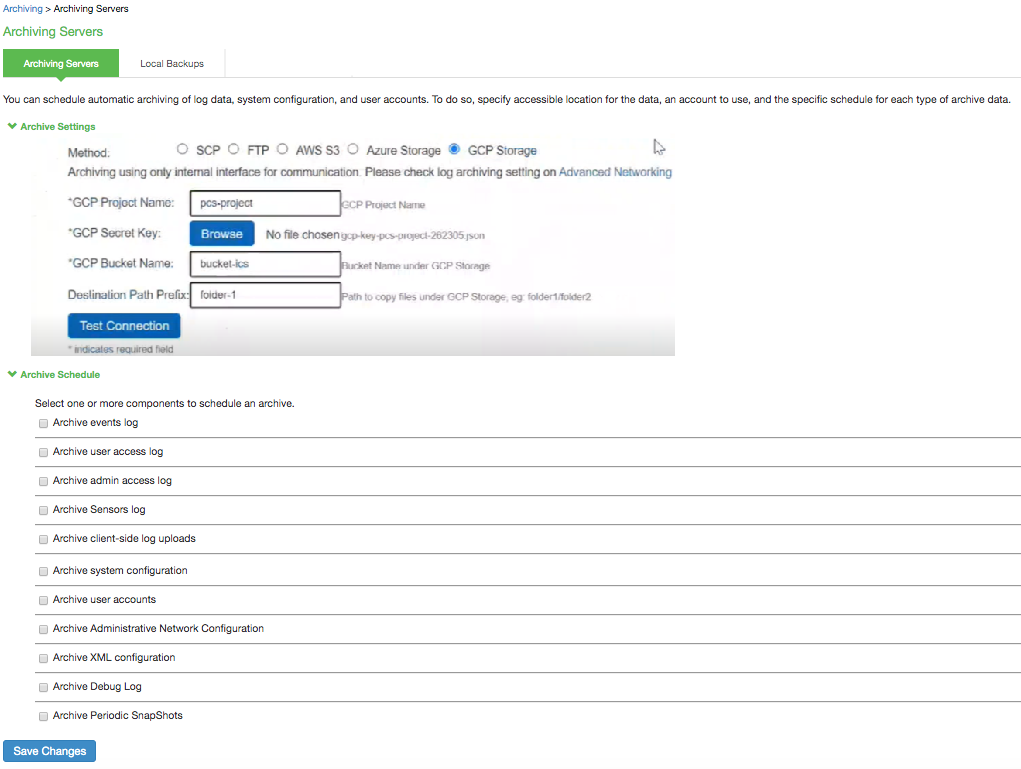Tick Archive client-side log uploads

pos(44,539)
